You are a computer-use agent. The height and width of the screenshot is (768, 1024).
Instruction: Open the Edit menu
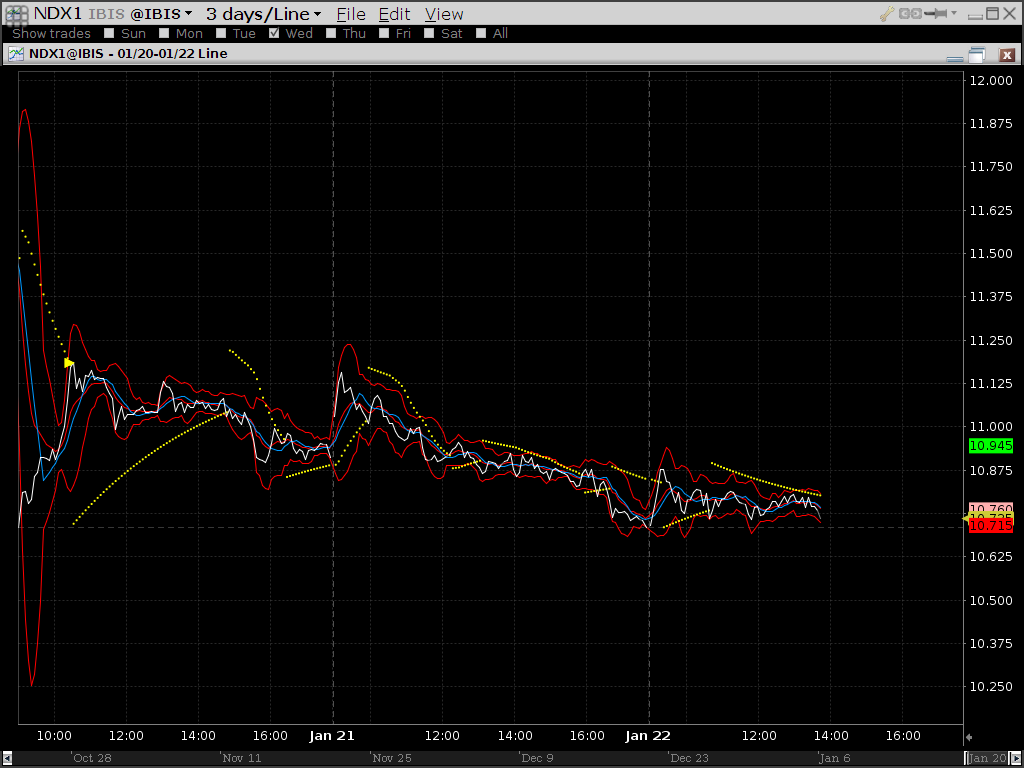click(394, 14)
